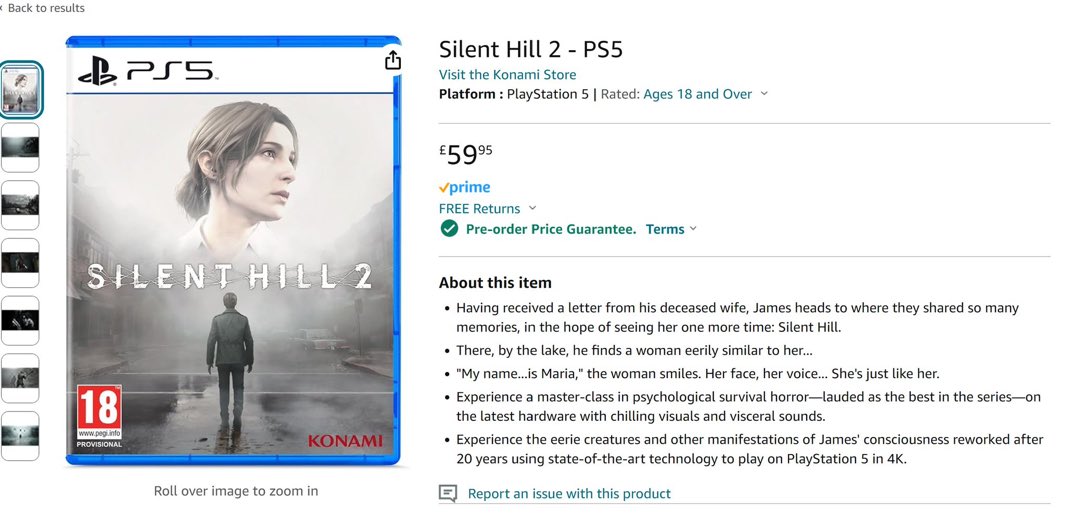Open the third gallery thumbnail
This screenshot has height=524, width=1066.
(x=21, y=205)
